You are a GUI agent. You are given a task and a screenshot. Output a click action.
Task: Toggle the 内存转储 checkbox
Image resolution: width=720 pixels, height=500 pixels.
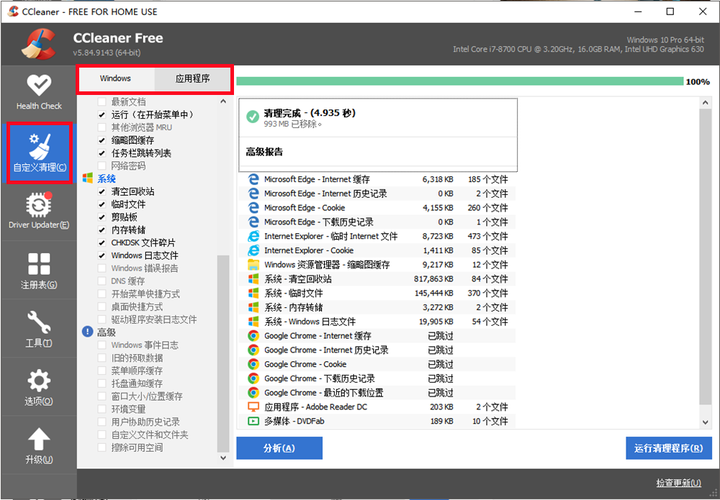click(x=102, y=230)
